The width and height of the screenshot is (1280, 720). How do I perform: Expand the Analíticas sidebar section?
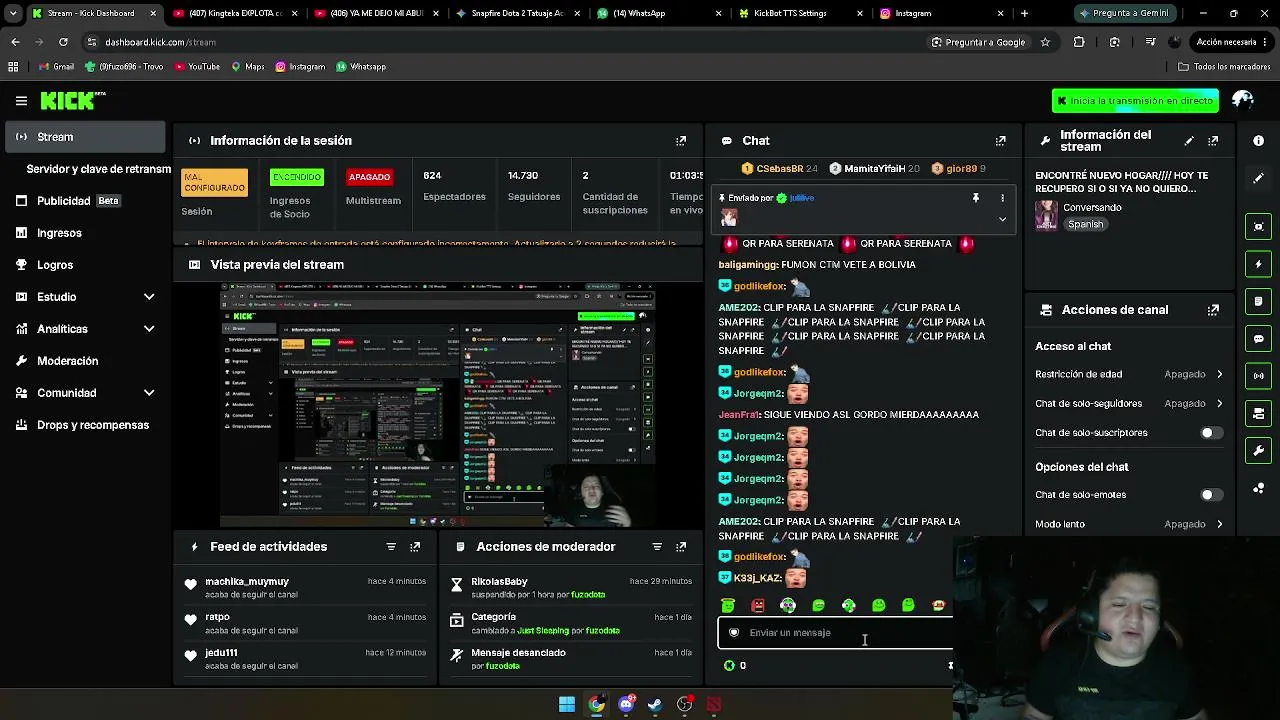coord(149,329)
